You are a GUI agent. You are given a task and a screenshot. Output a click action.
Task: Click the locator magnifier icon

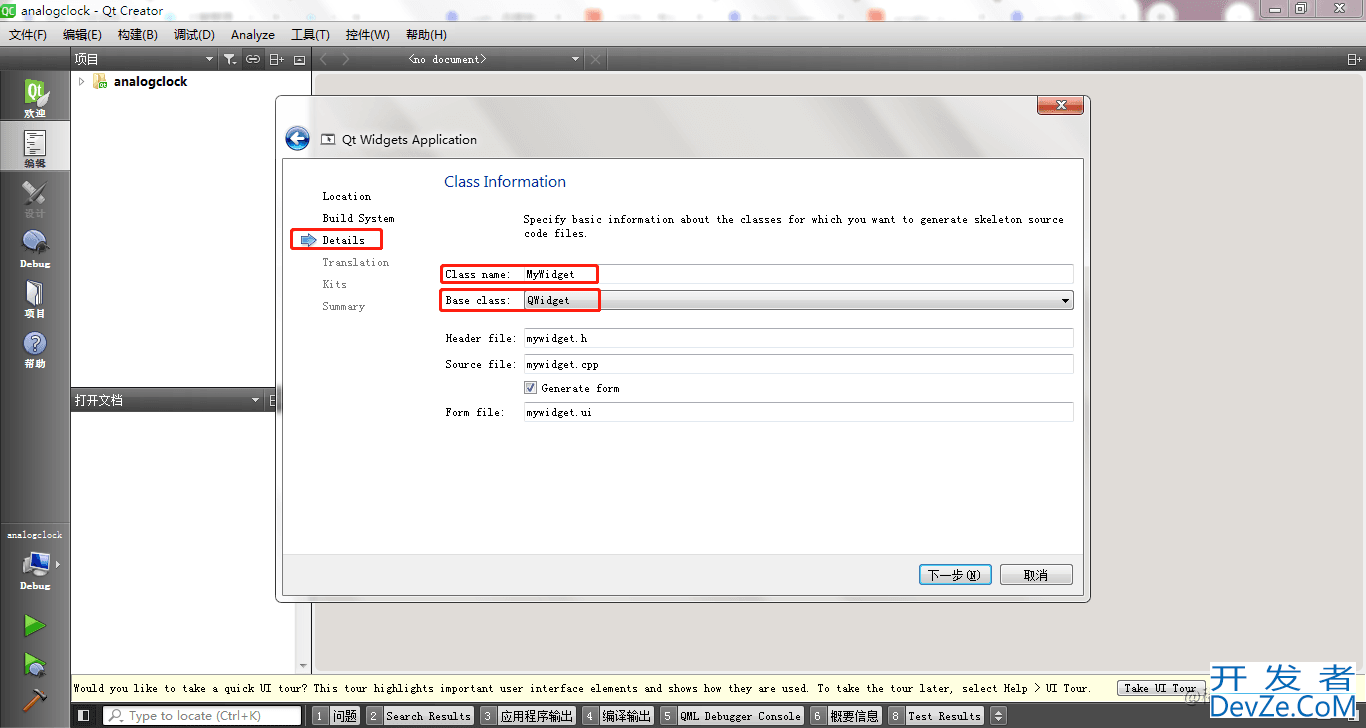116,715
